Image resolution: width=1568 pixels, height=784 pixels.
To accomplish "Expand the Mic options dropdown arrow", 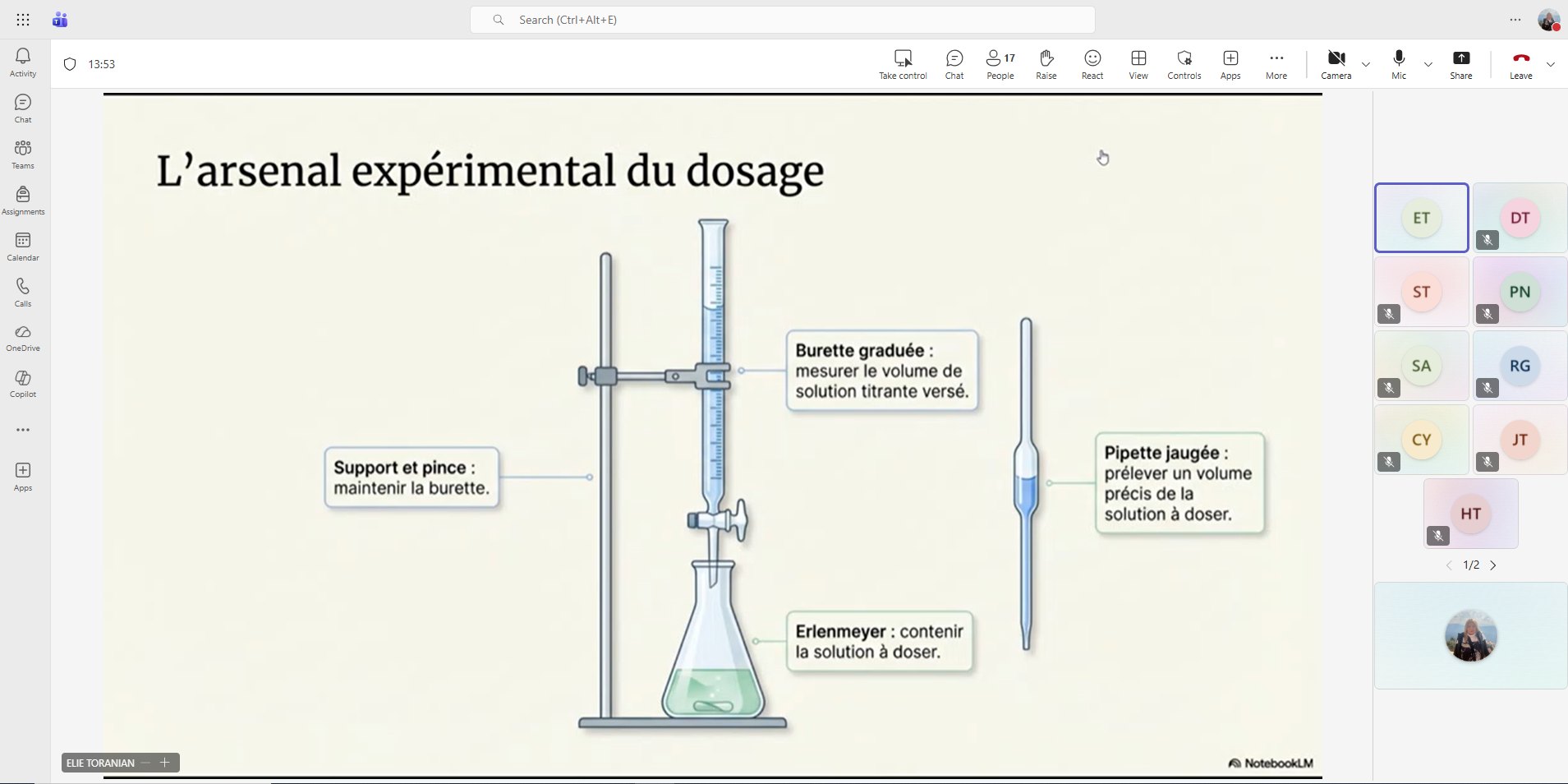I will pos(1428,64).
